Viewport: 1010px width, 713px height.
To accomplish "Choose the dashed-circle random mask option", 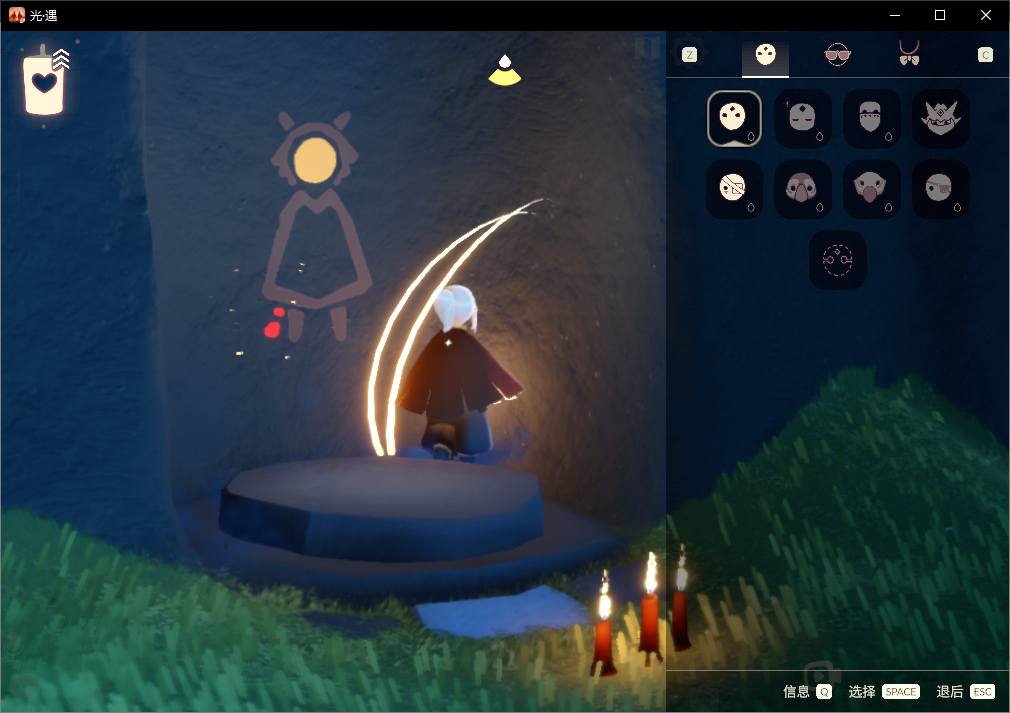I will [x=837, y=260].
